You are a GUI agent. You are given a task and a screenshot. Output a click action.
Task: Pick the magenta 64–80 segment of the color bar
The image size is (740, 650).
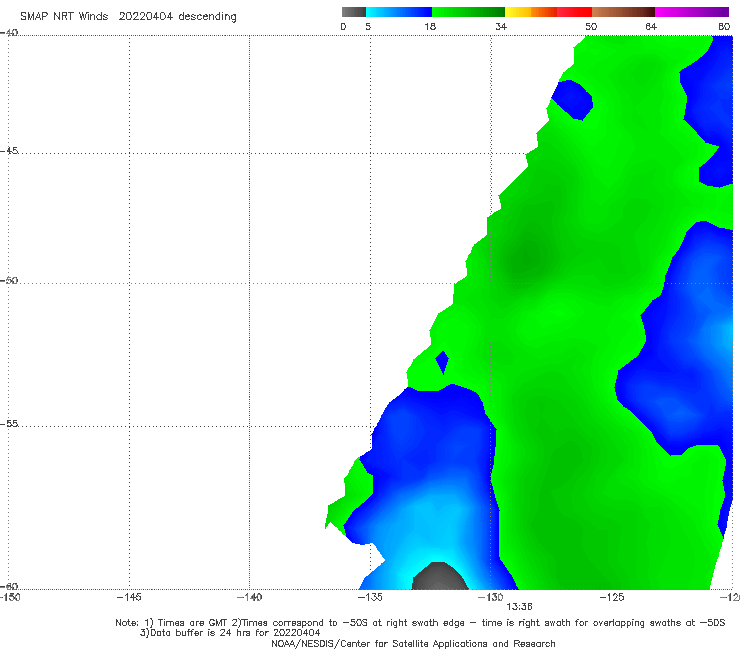(692, 12)
